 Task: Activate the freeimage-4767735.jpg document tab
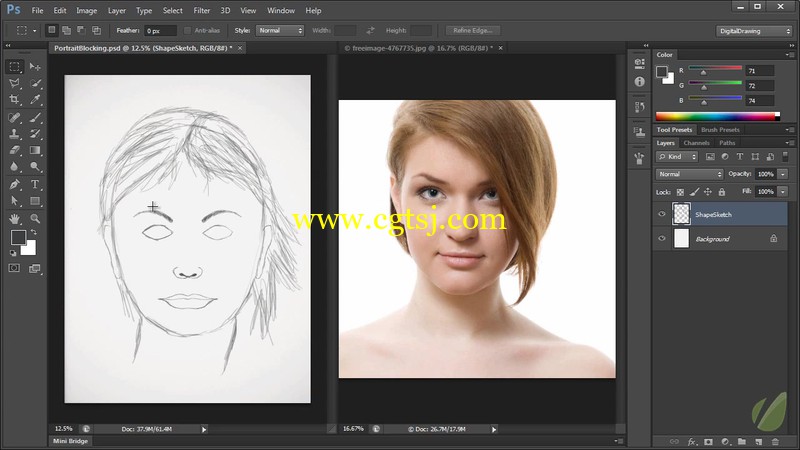click(x=418, y=48)
